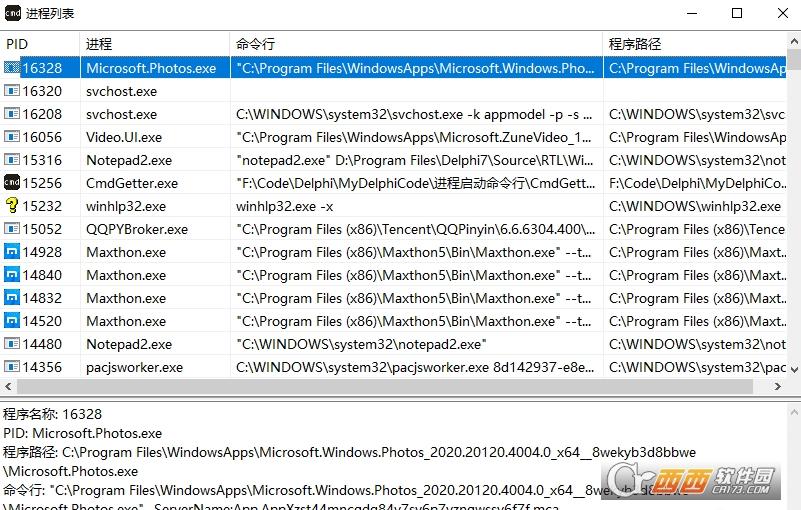Click the CmdGetter.exe process icon
The height and width of the screenshot is (510, 801).
click(12, 183)
